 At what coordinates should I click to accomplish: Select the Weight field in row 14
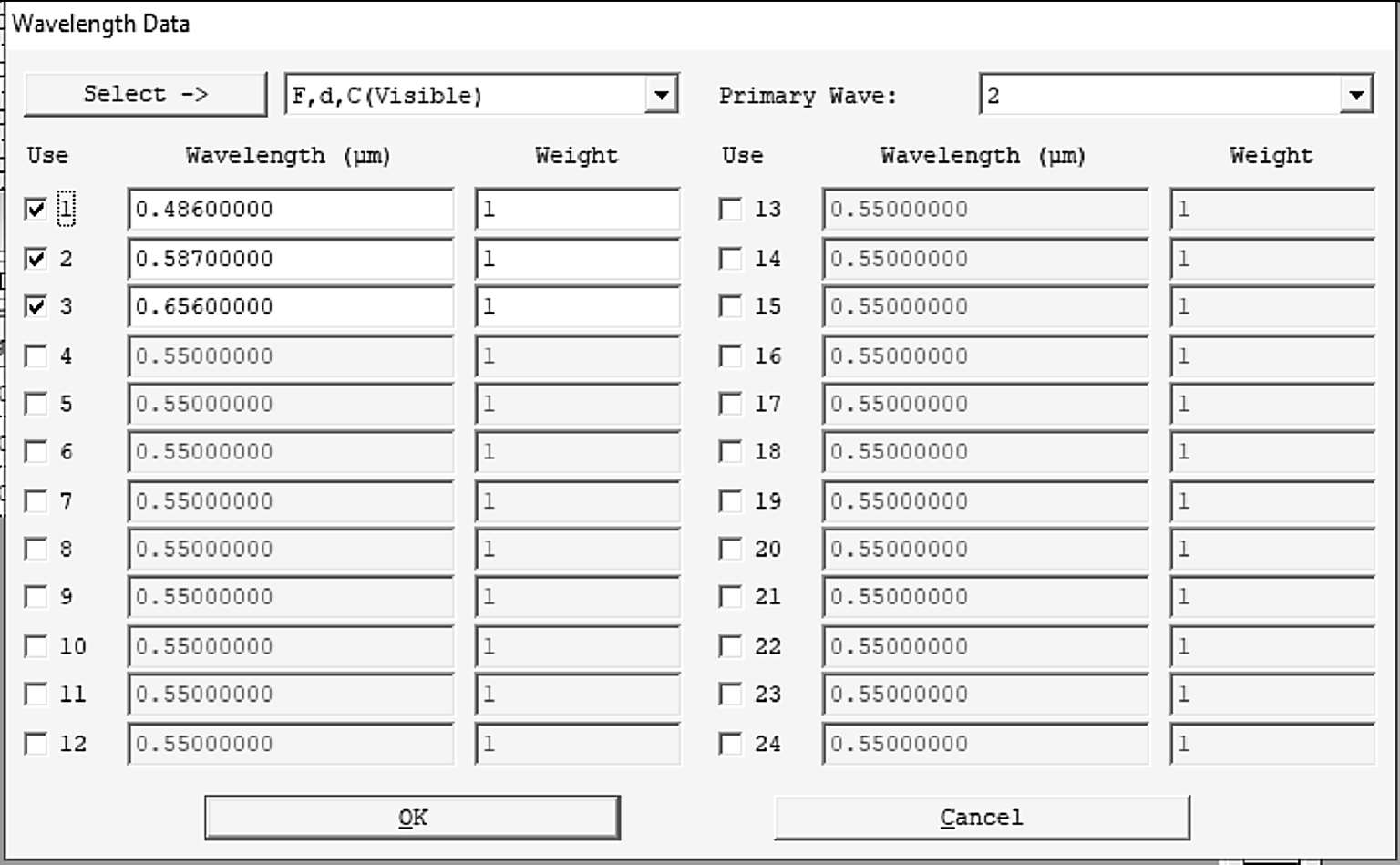tap(1272, 259)
